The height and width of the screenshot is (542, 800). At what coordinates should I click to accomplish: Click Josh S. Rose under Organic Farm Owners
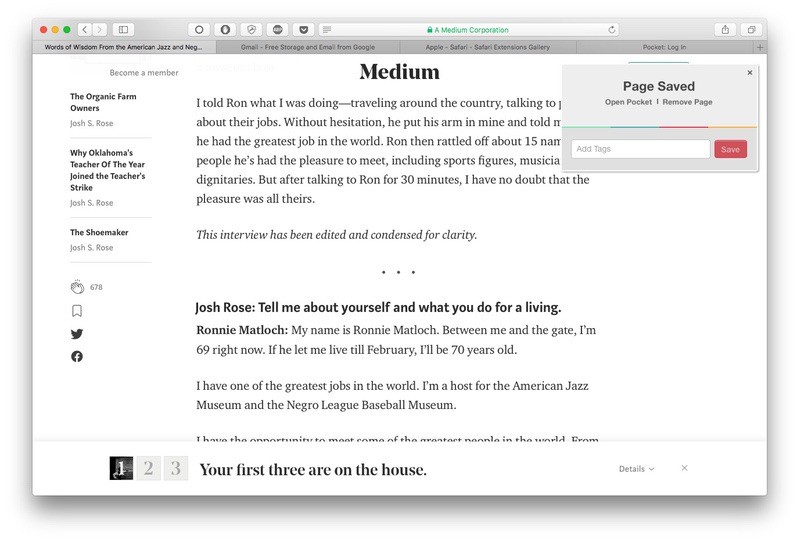(x=91, y=123)
